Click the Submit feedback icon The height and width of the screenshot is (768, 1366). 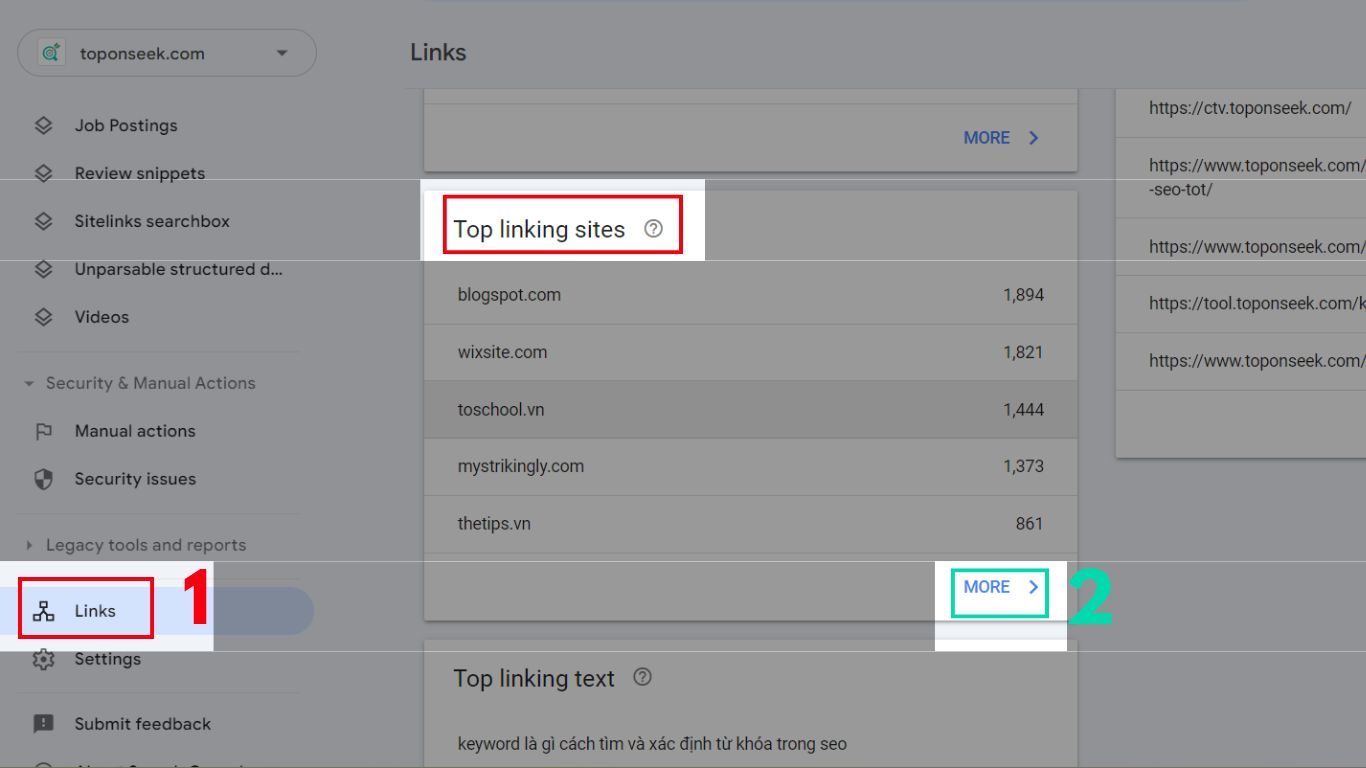pos(43,724)
